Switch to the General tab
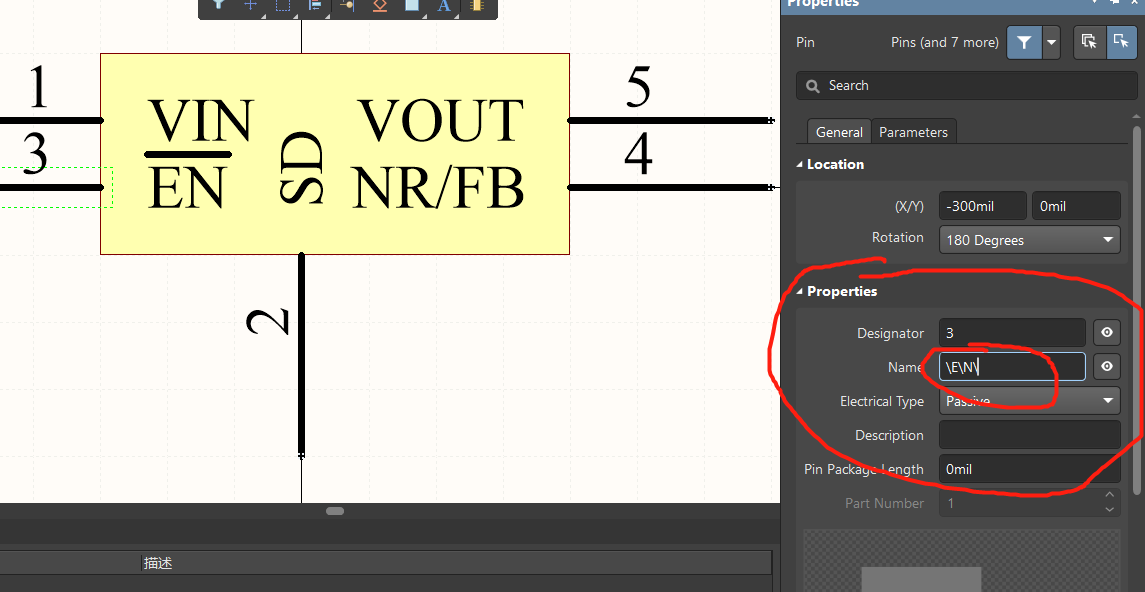The height and width of the screenshot is (592, 1145). (839, 132)
